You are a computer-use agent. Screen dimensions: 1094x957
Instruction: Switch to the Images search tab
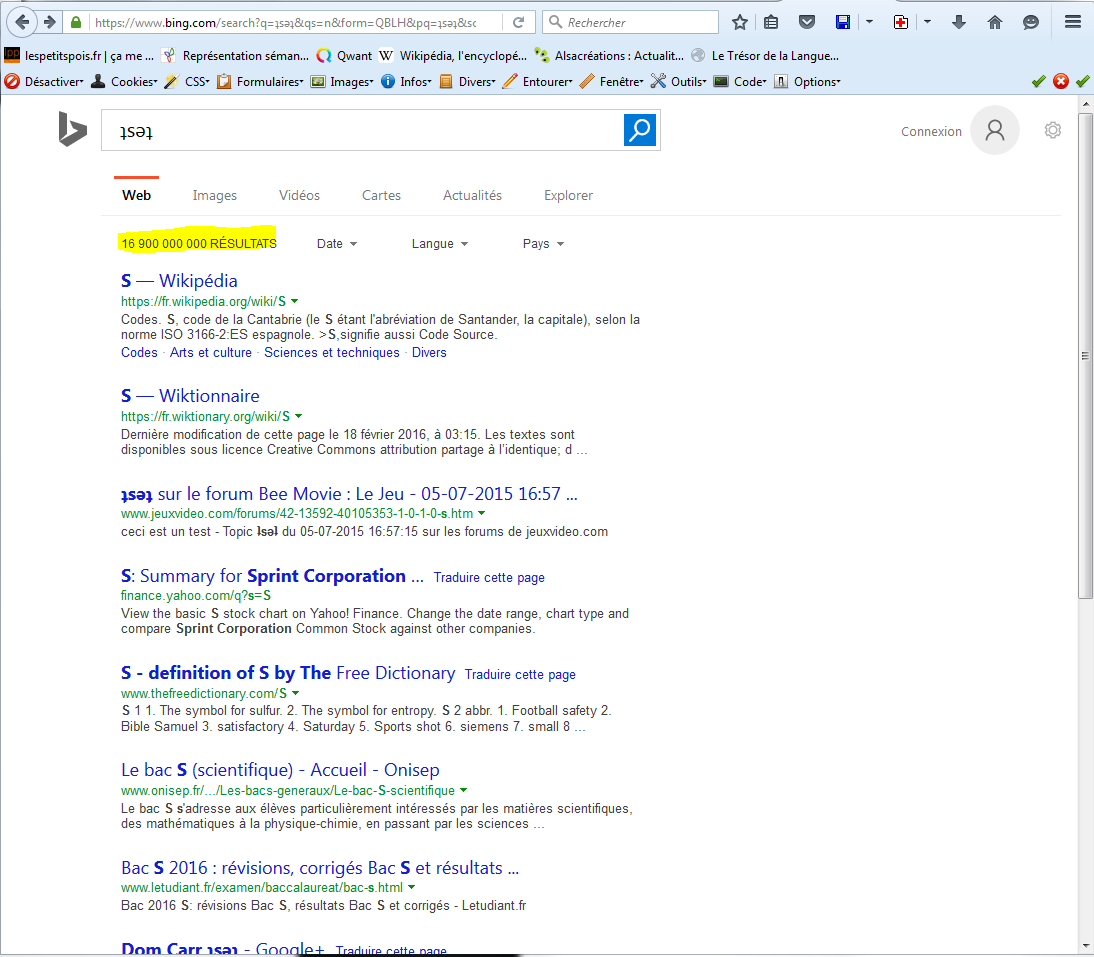click(x=215, y=196)
